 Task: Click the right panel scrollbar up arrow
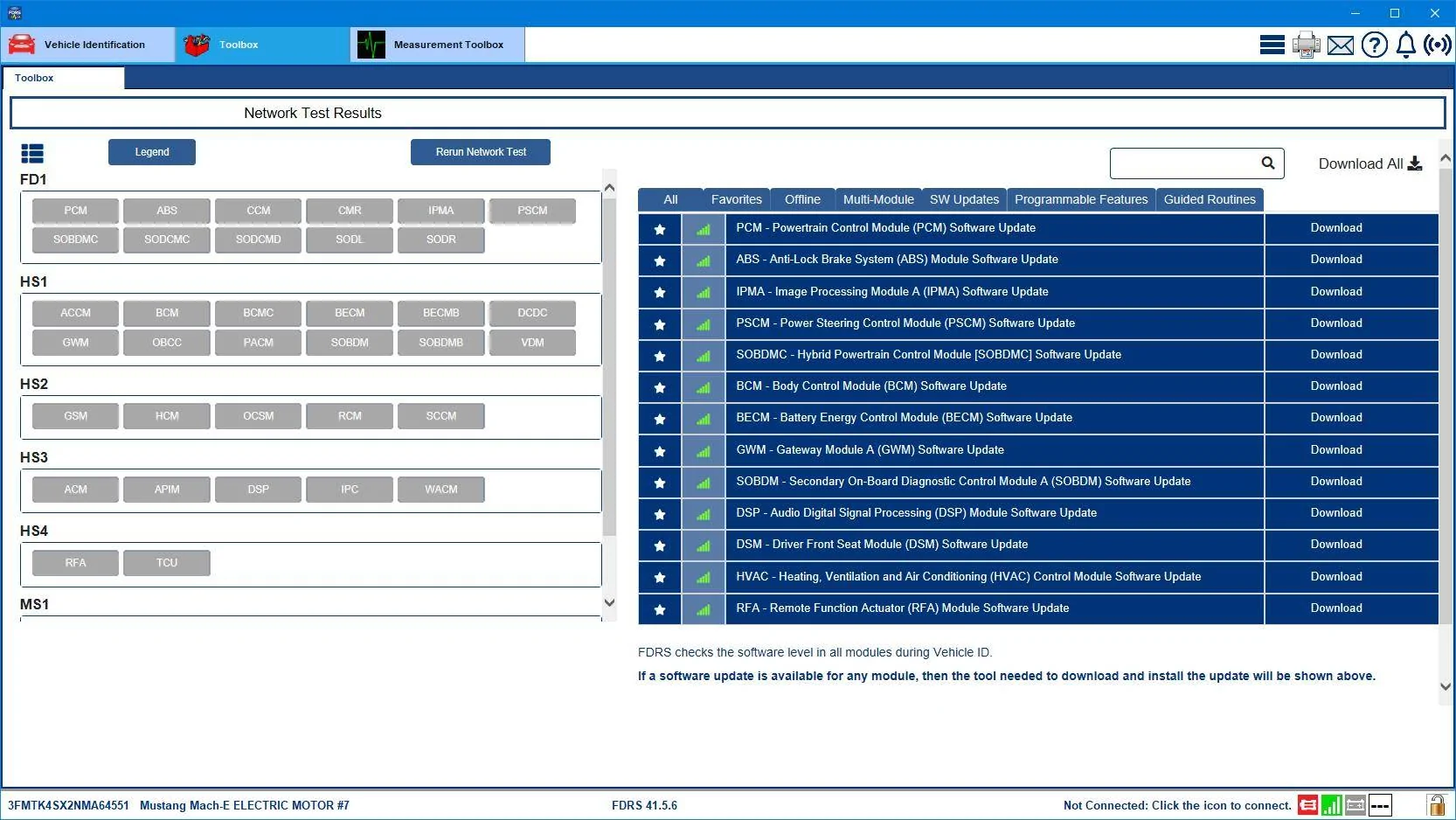click(x=1446, y=158)
